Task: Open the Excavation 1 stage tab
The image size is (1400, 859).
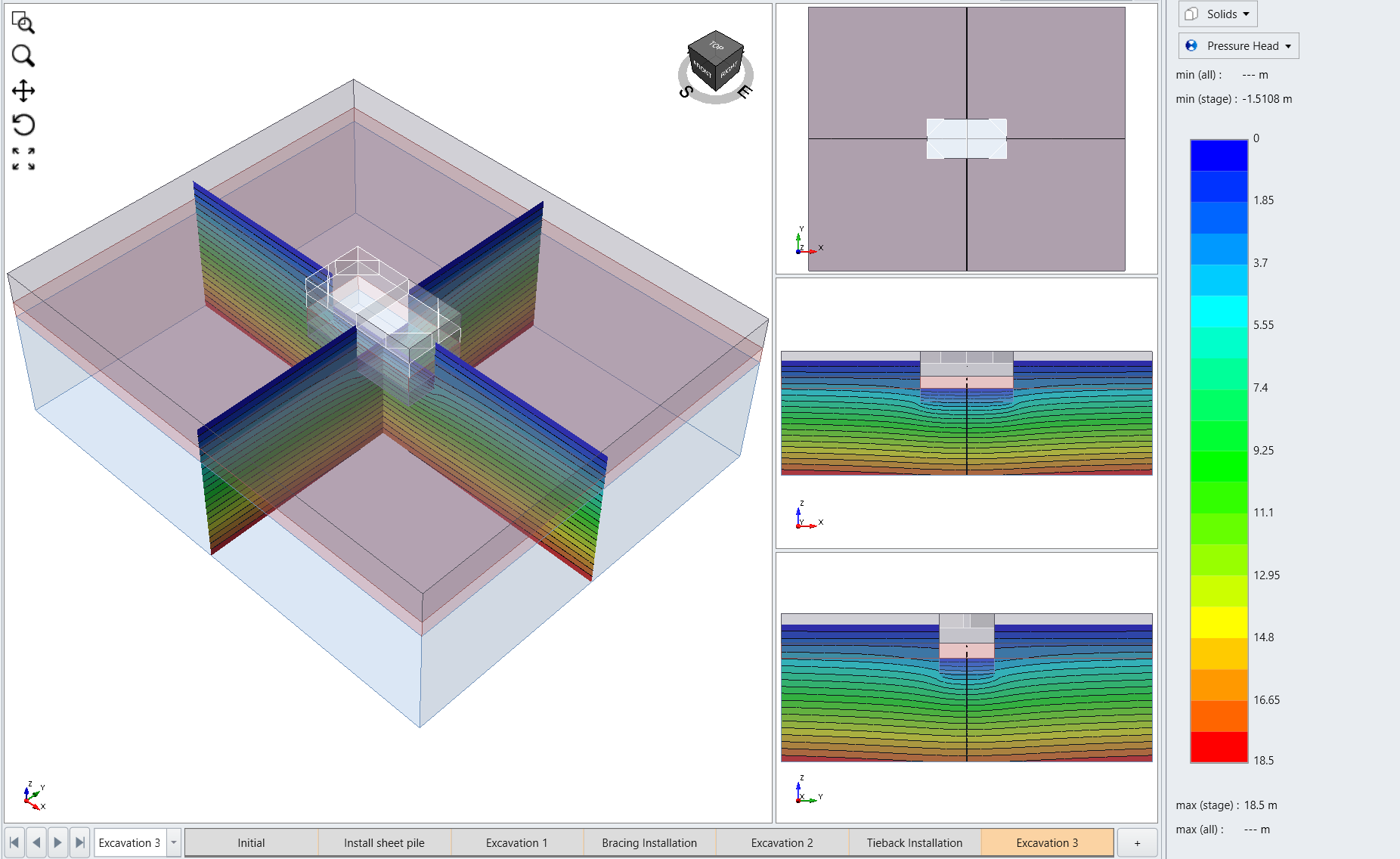Action: point(516,842)
